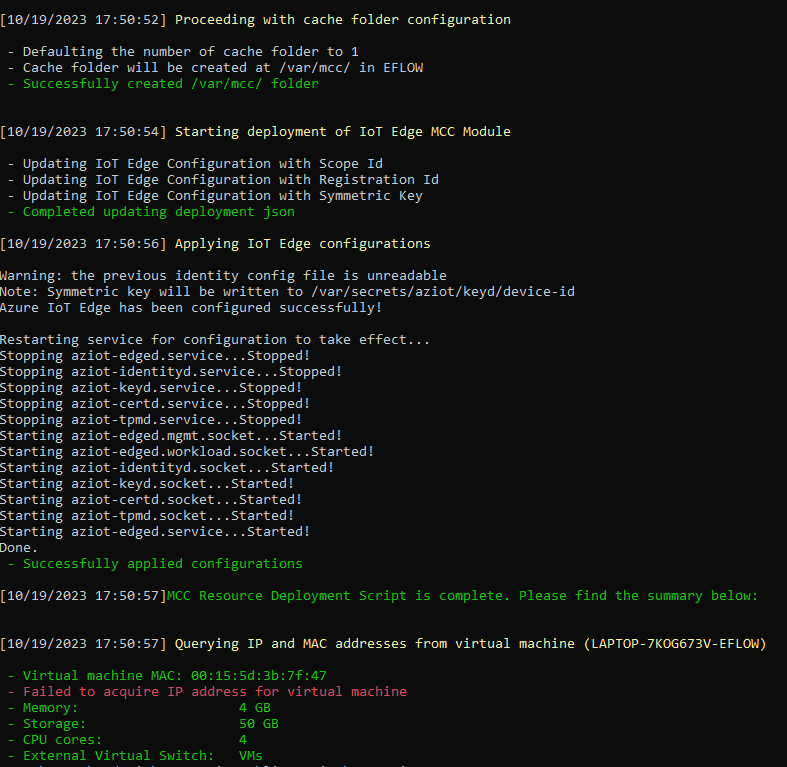The width and height of the screenshot is (787, 767).
Task: Click the VM name 'LAPTOP-7KOG673V-EFLOW'
Action: [x=675, y=644]
